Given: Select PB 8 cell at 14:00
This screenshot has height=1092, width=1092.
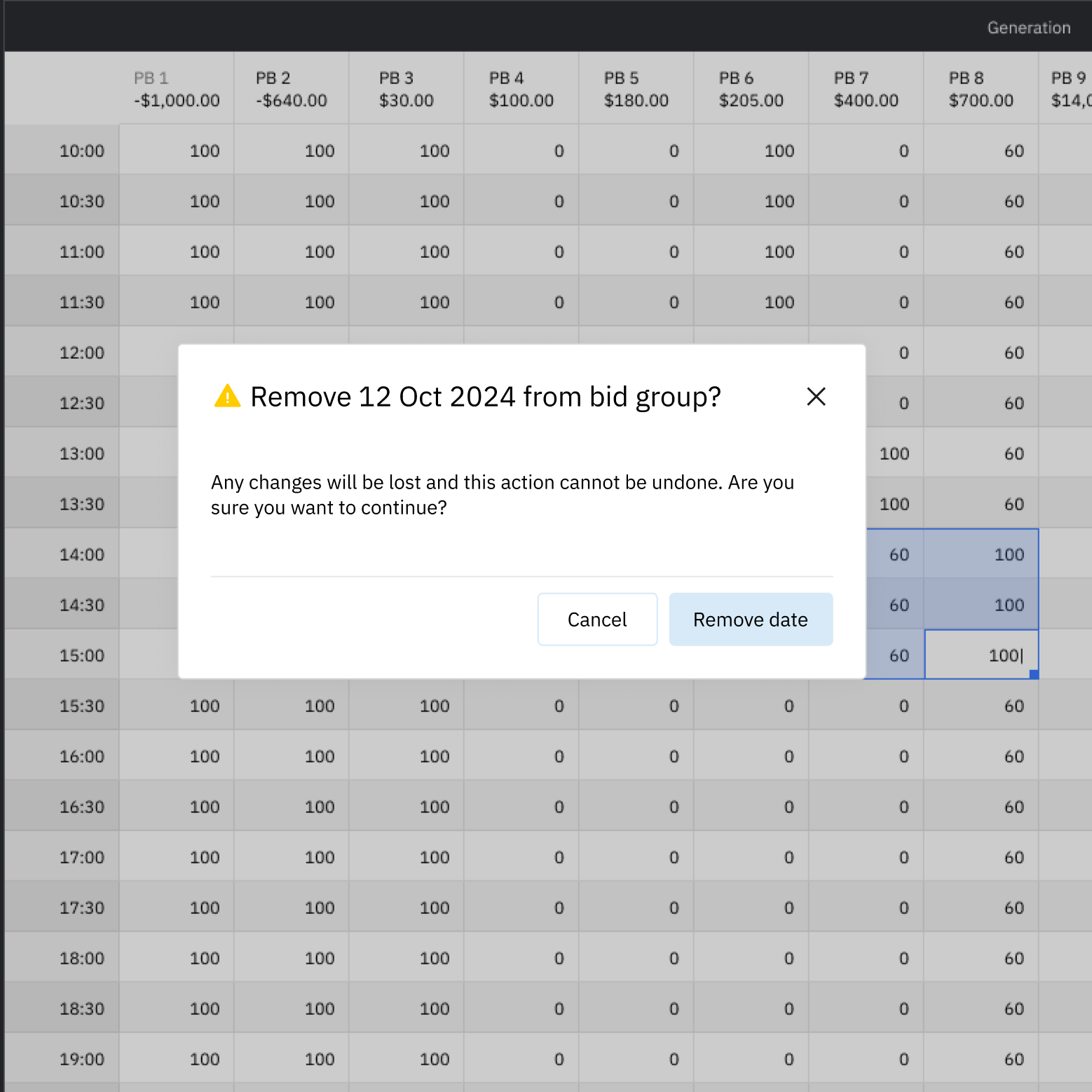Looking at the screenshot, I should [x=981, y=554].
